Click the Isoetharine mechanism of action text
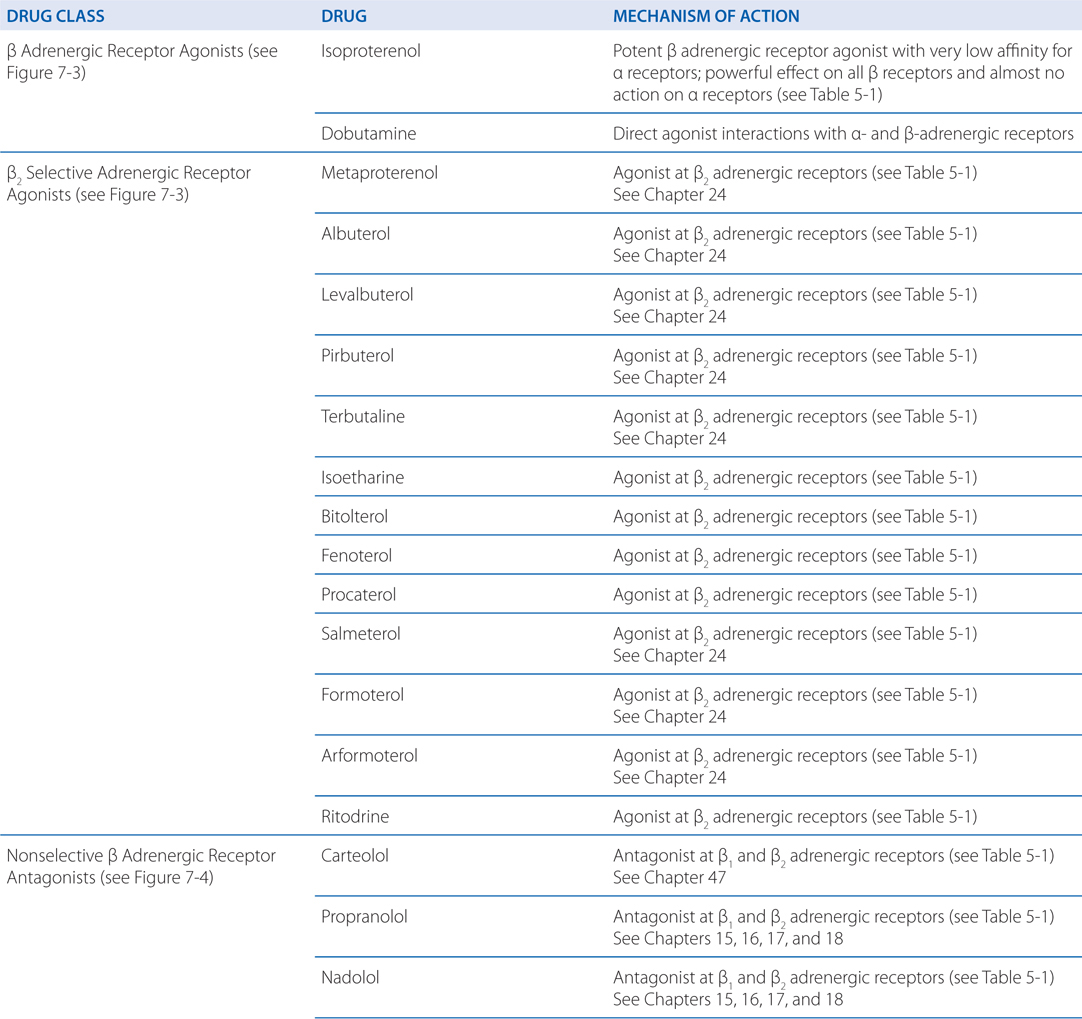 coord(794,478)
